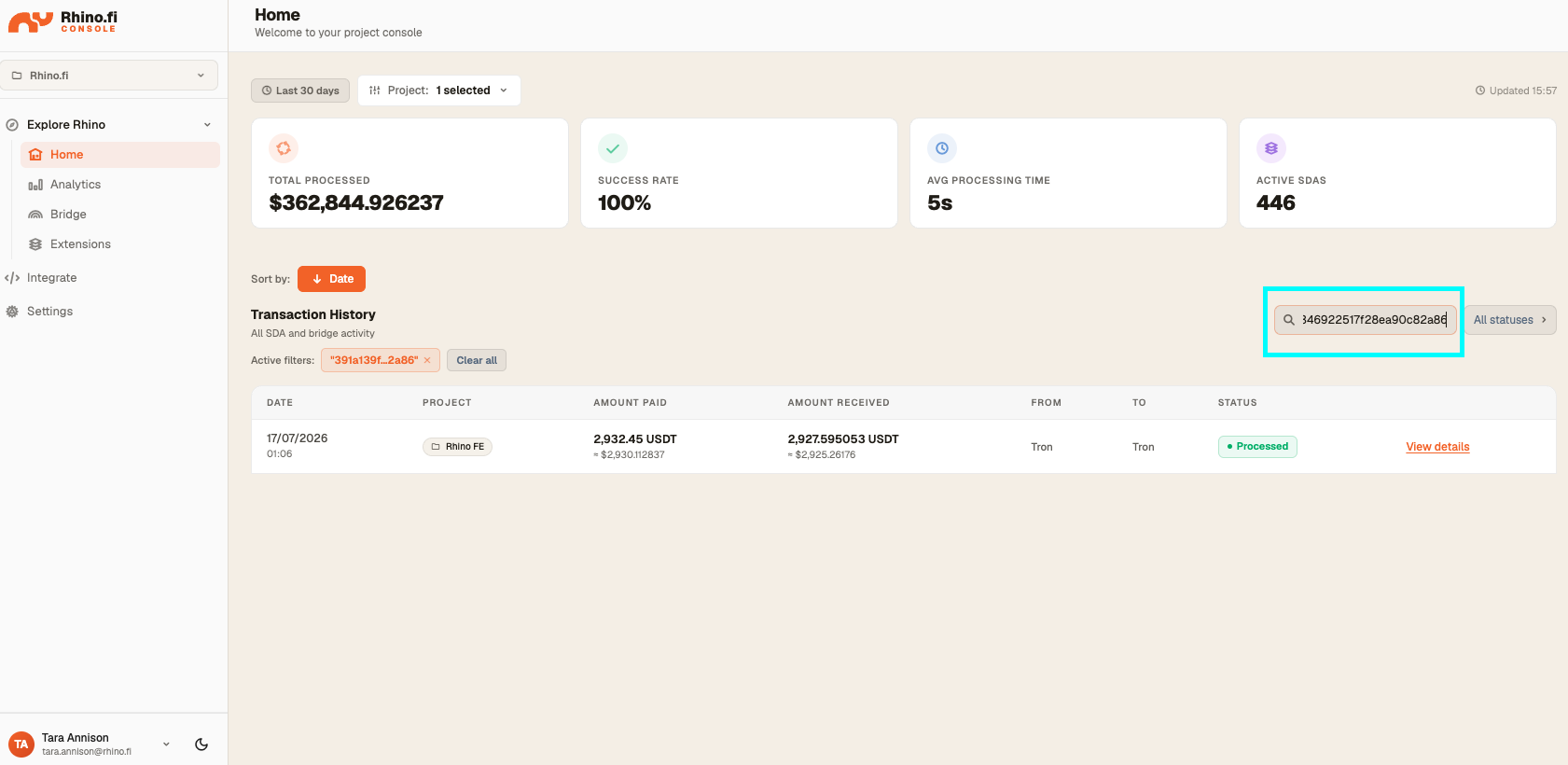Click the Active SDAs stack icon
Image resolution: width=1568 pixels, height=765 pixels.
(x=1271, y=148)
